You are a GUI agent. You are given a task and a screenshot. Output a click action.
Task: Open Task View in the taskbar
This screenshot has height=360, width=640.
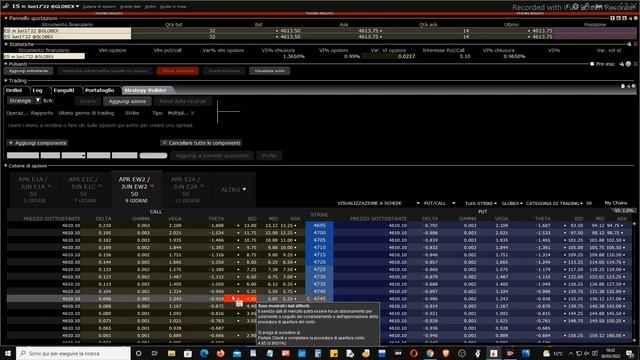[x=155, y=353]
